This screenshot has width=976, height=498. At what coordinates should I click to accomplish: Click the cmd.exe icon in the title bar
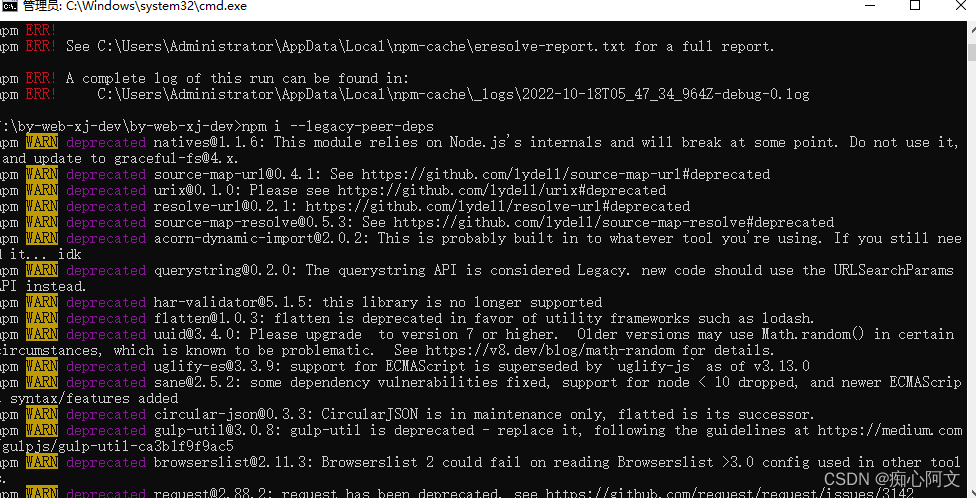coord(9,6)
